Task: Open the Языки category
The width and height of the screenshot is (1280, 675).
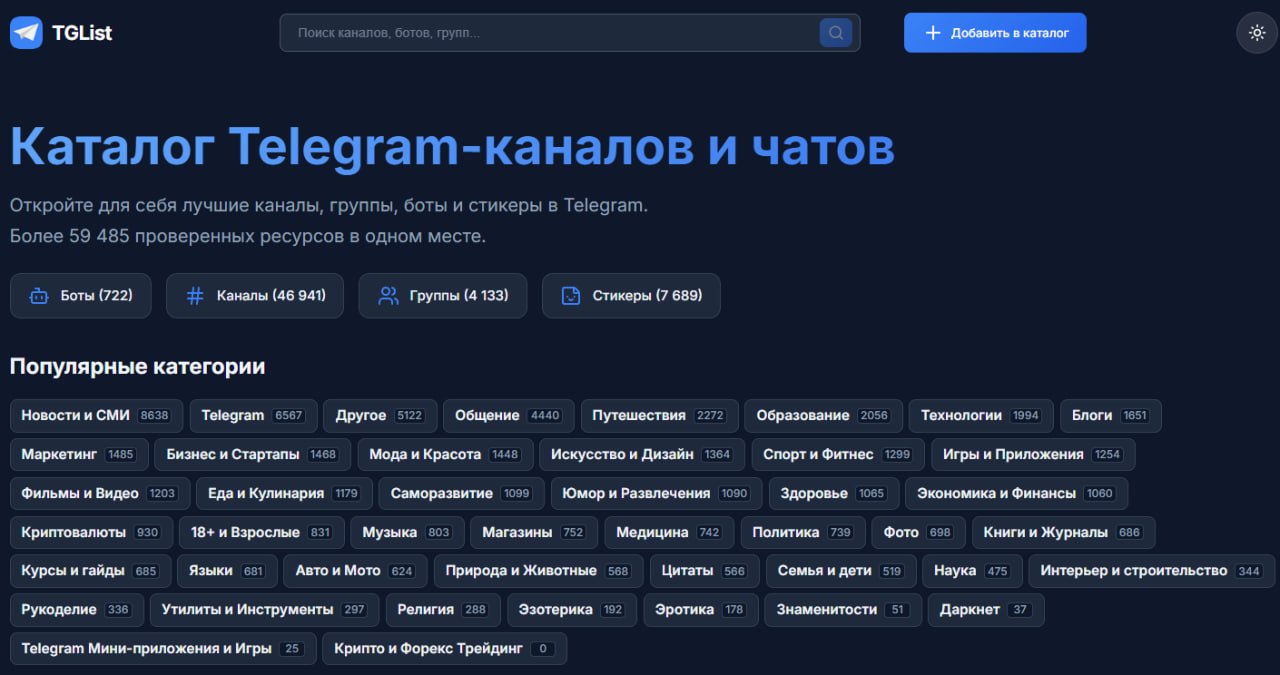Action: click(x=227, y=571)
